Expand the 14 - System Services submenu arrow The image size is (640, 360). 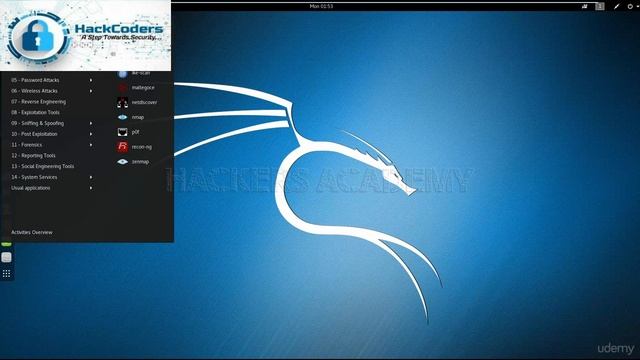(x=91, y=177)
